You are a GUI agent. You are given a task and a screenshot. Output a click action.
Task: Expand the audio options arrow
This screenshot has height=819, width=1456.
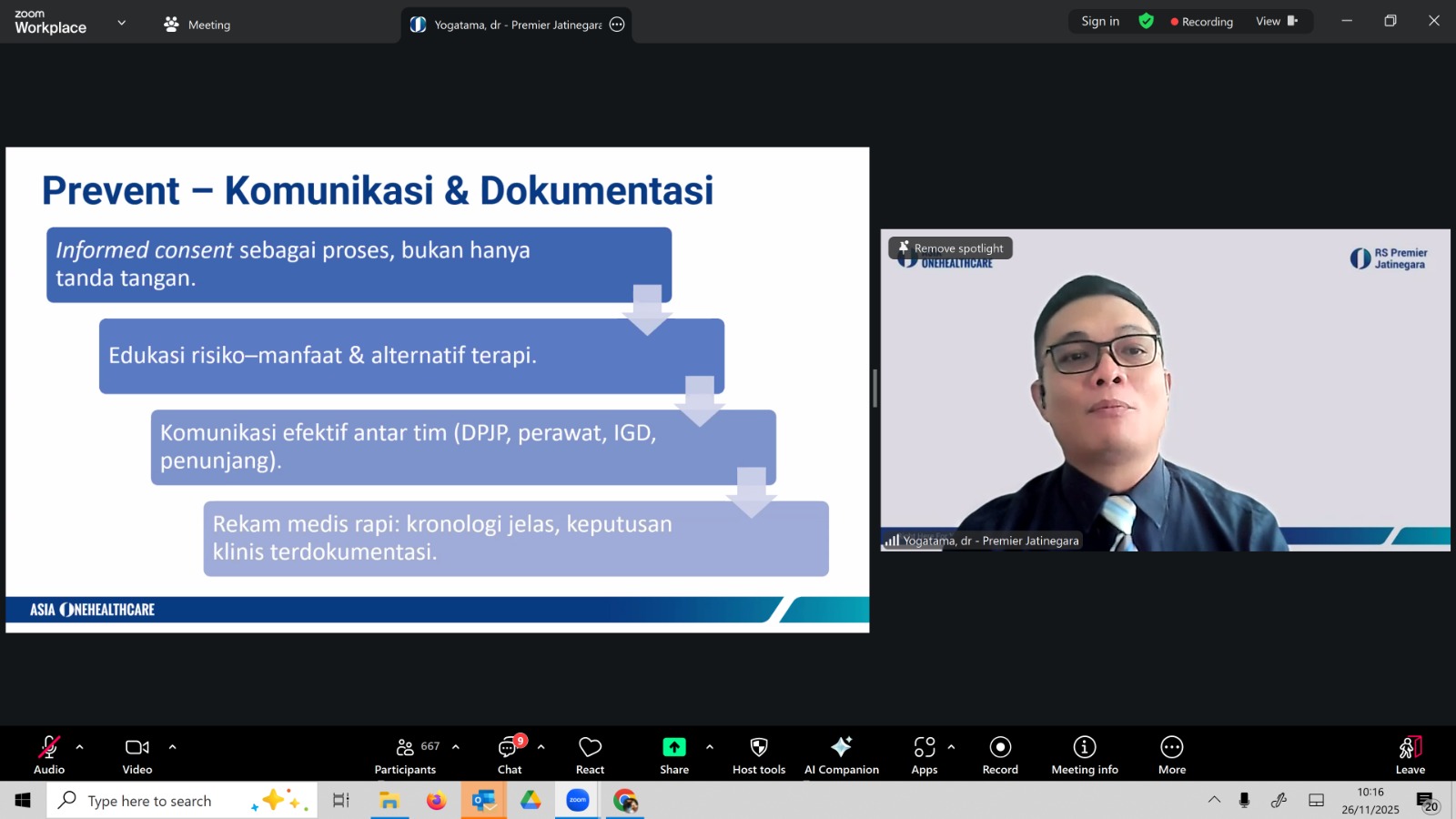pos(80,747)
